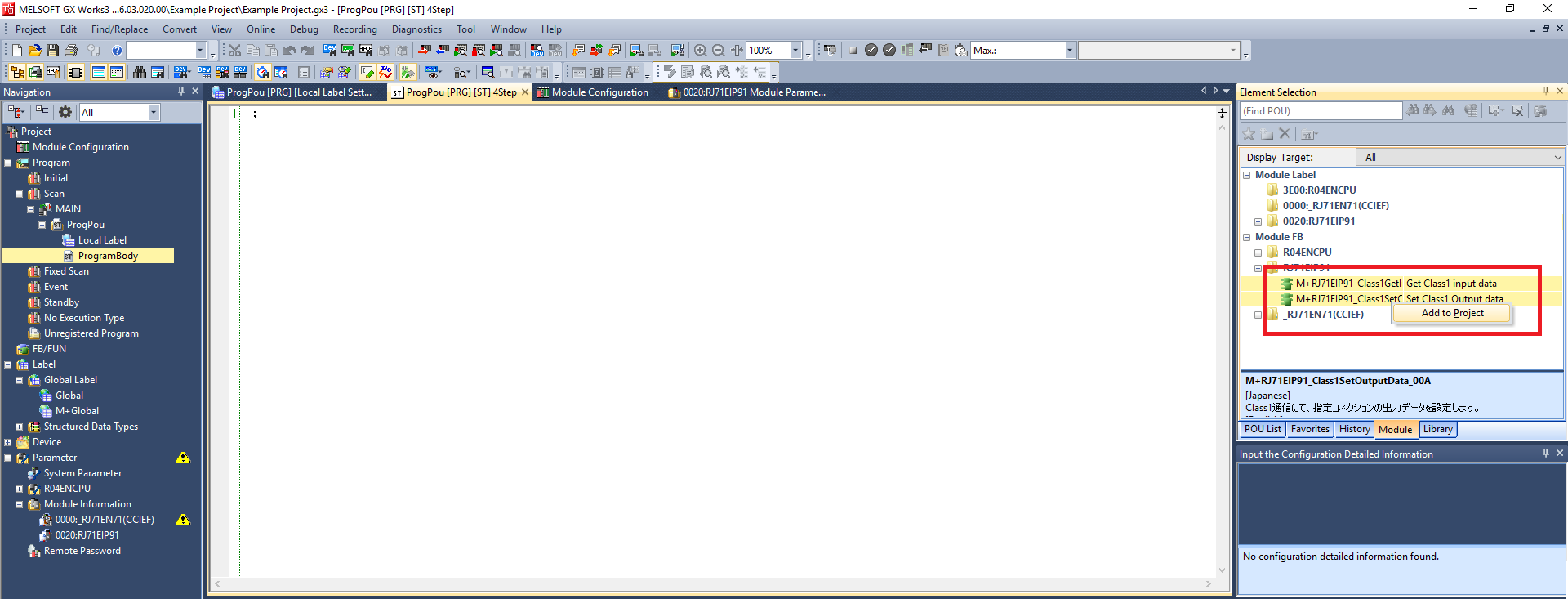The height and width of the screenshot is (599, 1568).
Task: Switch to the Library tab
Action: [x=1437, y=429]
